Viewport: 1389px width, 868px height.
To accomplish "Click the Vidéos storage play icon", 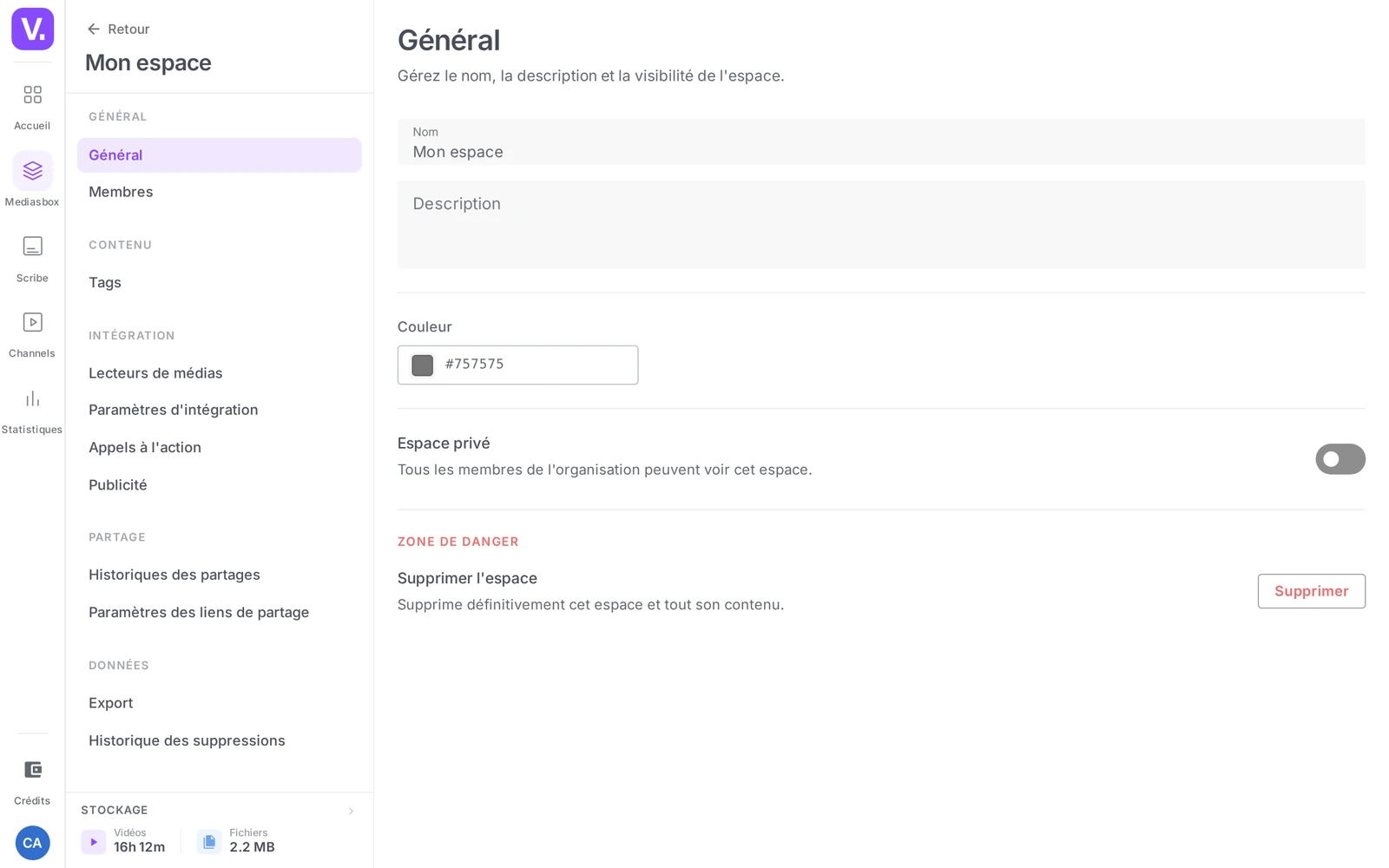I will 93,842.
